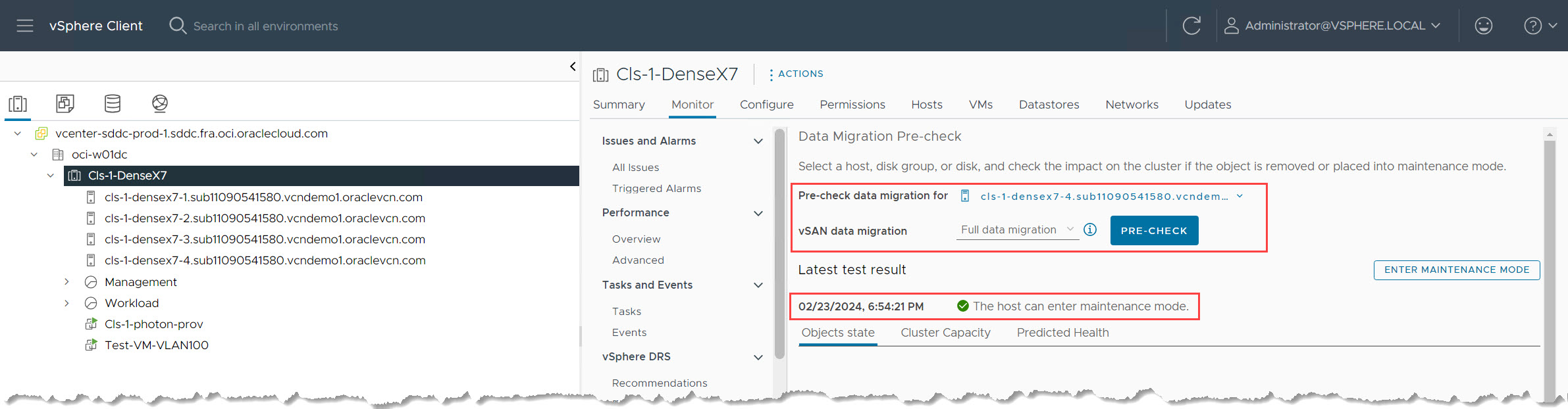Screen dimensions: 1568x409
Task: Open the ACTIONS menu
Action: point(797,74)
